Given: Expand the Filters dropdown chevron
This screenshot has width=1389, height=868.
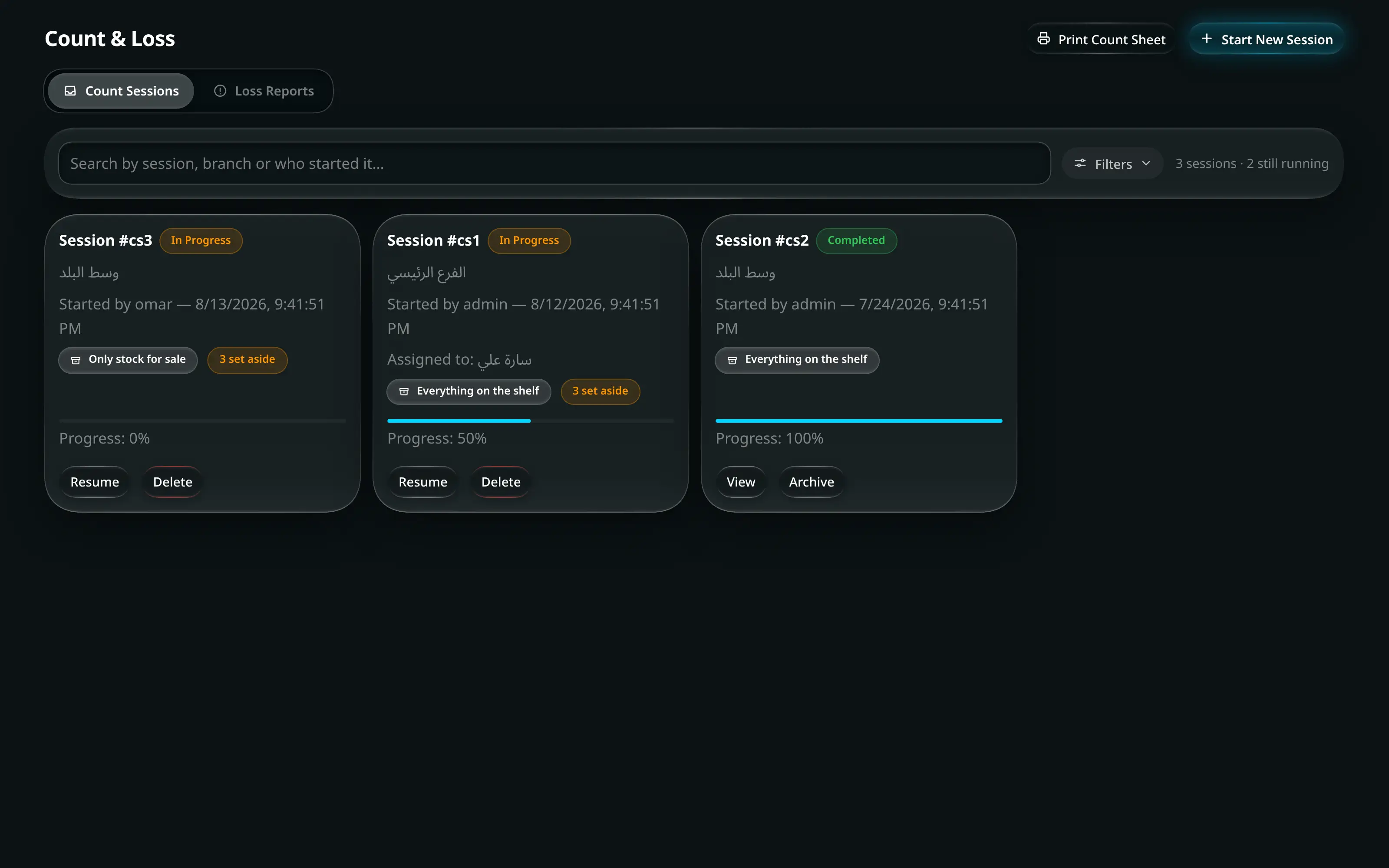Looking at the screenshot, I should [x=1146, y=164].
